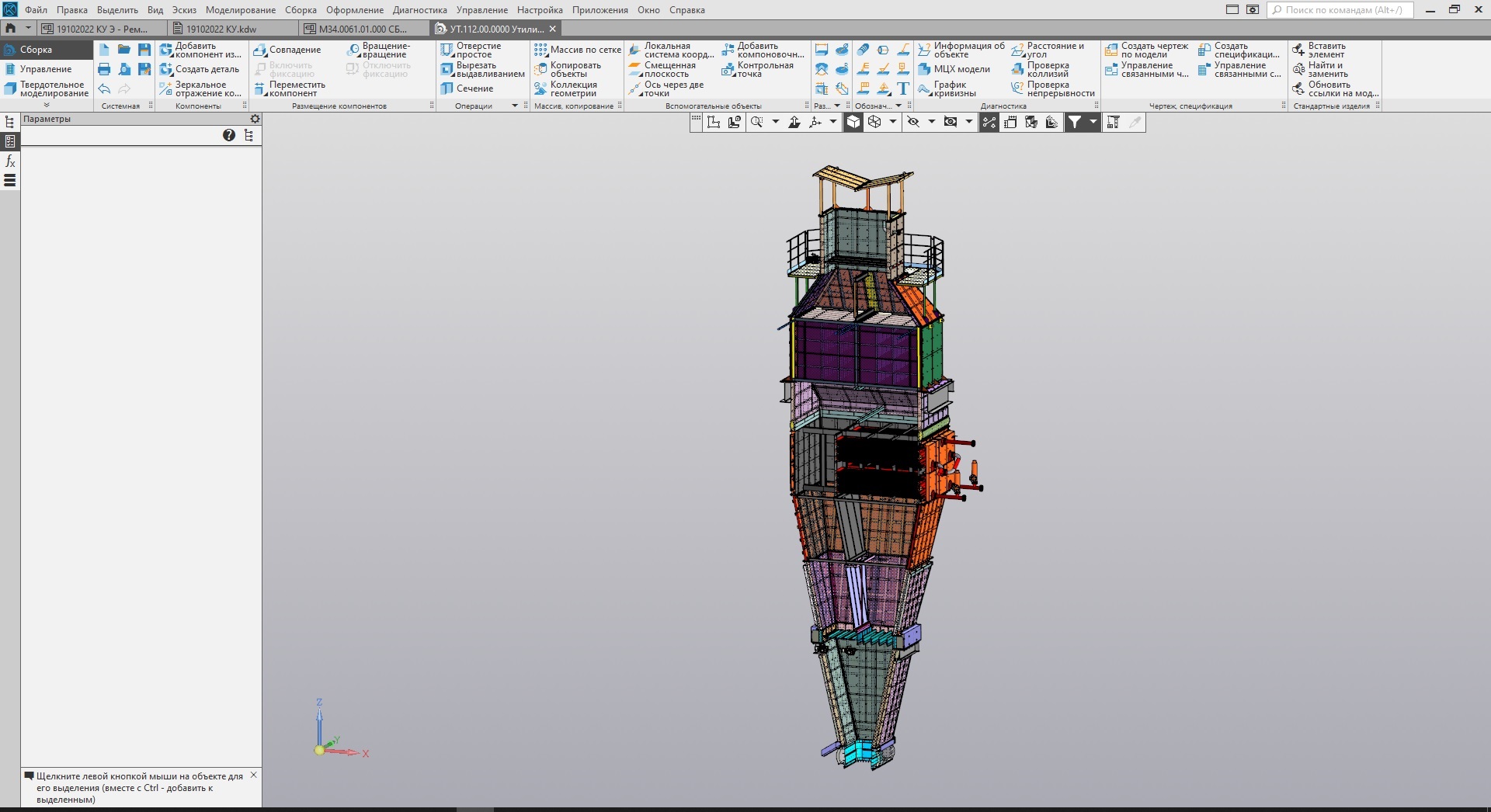Open the Параметры panel settings gear
1491x812 pixels.
(x=255, y=119)
